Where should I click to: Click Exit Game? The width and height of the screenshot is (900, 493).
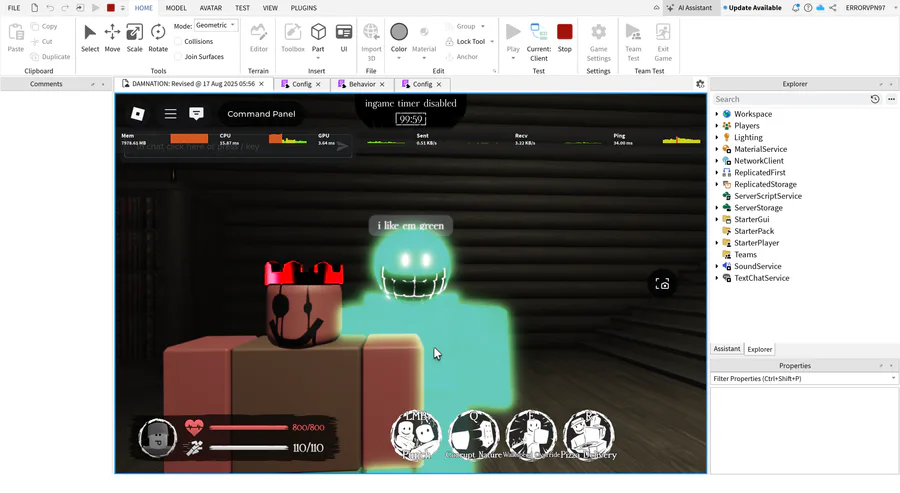(x=663, y=42)
